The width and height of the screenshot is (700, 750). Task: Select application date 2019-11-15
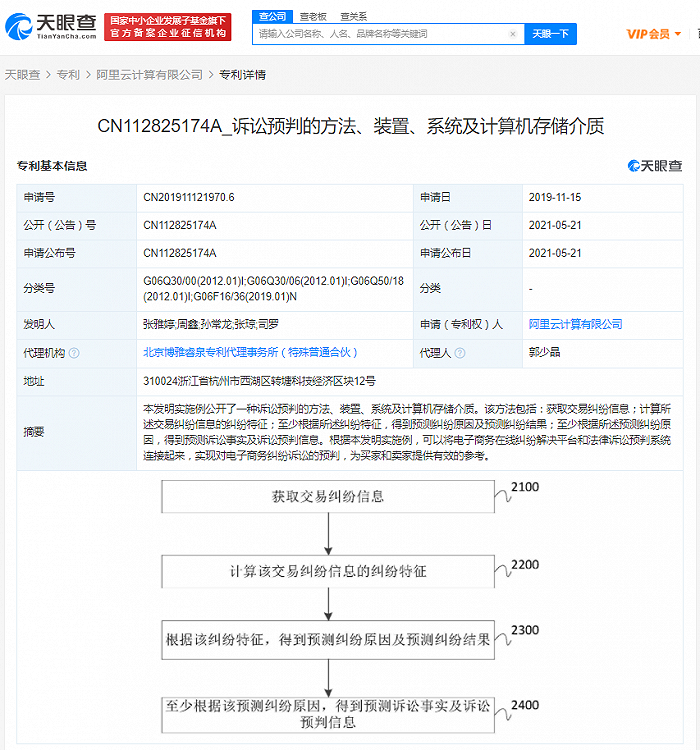(x=555, y=198)
